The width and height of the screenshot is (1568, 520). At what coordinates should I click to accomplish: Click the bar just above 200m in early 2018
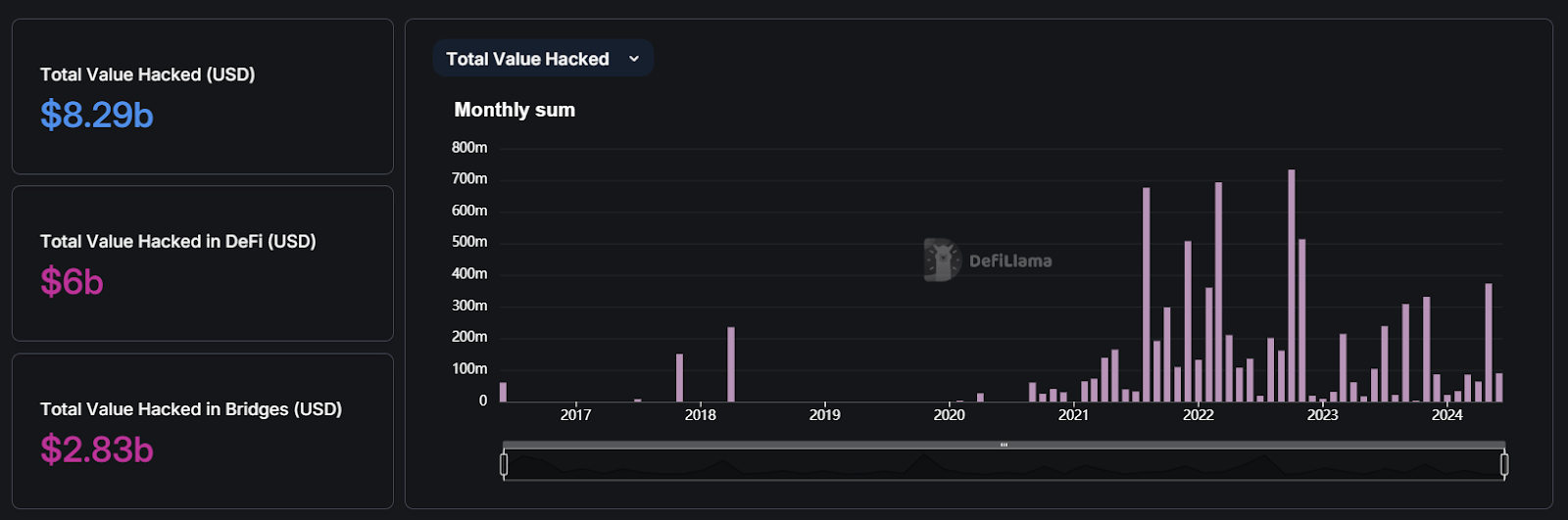click(x=731, y=364)
